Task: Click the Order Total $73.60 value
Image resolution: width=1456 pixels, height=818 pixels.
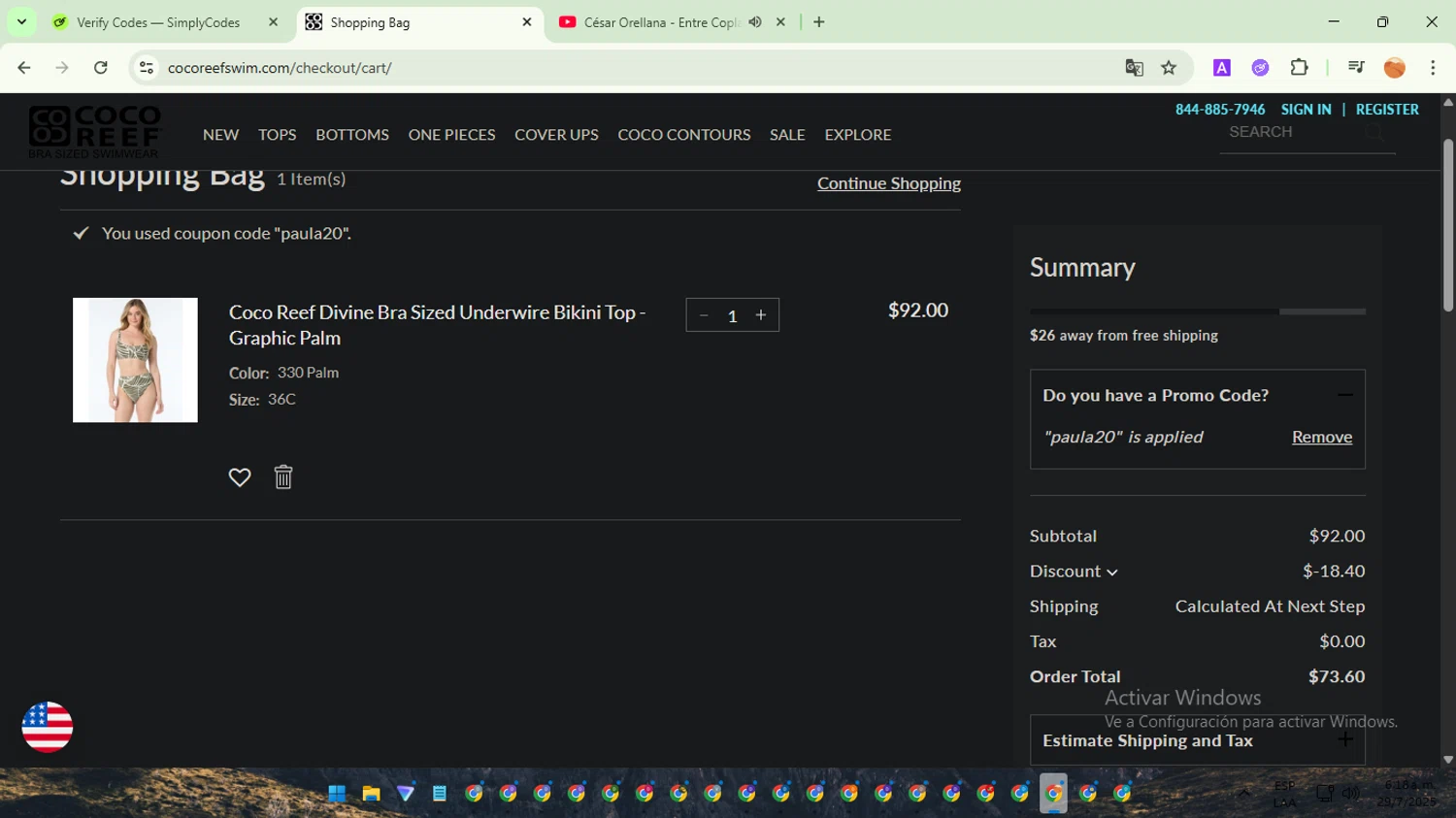Action: 1336,676
